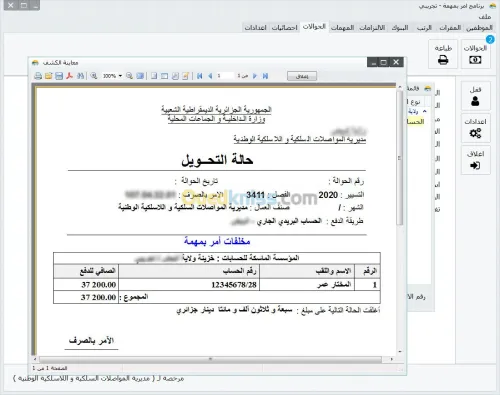This screenshot has height=395, width=500.
Task: Save the report with the diskette icon
Action: (59, 76)
